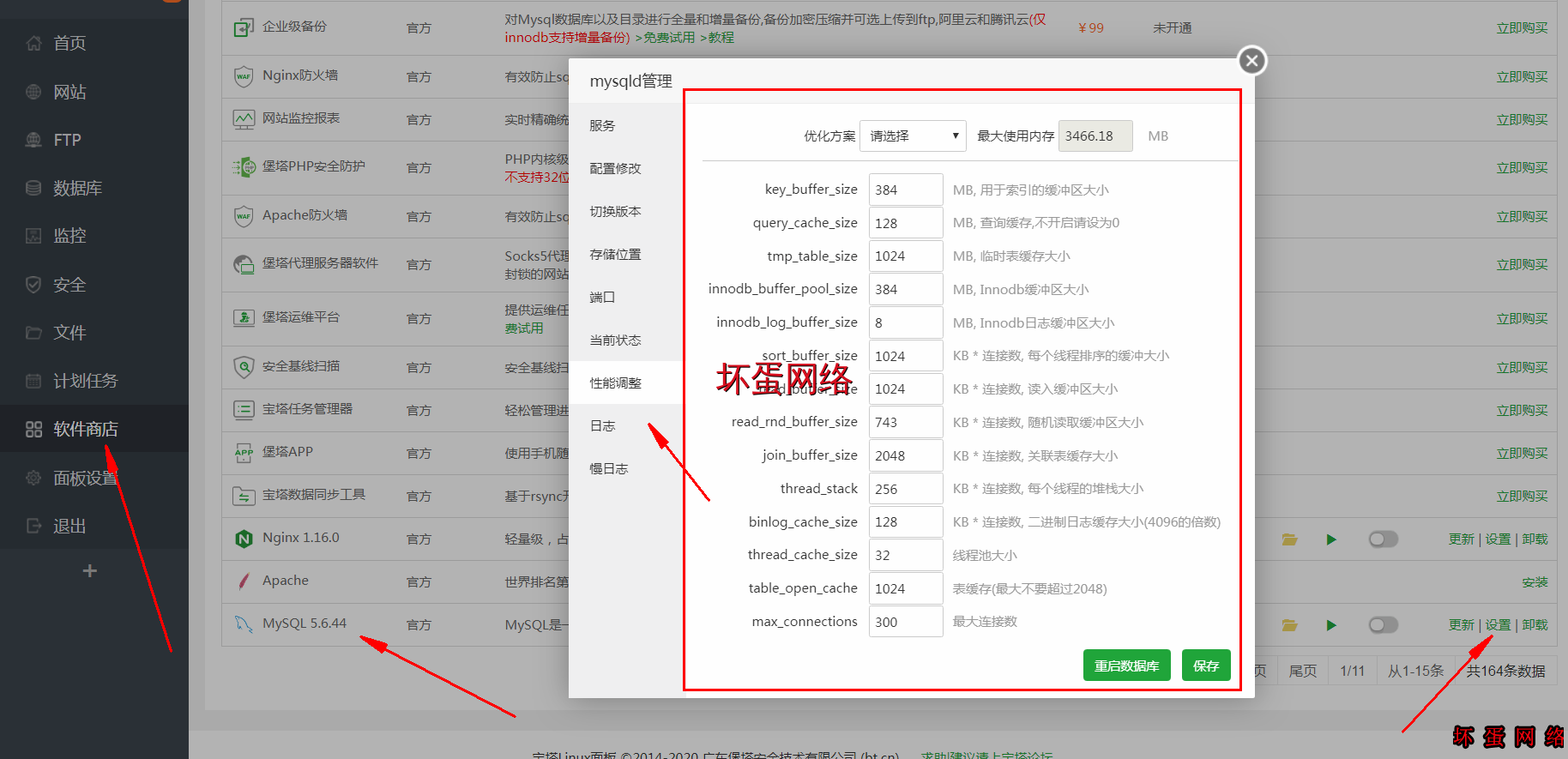Switch to 存储位置 tab
The height and width of the screenshot is (759, 1568).
(625, 254)
